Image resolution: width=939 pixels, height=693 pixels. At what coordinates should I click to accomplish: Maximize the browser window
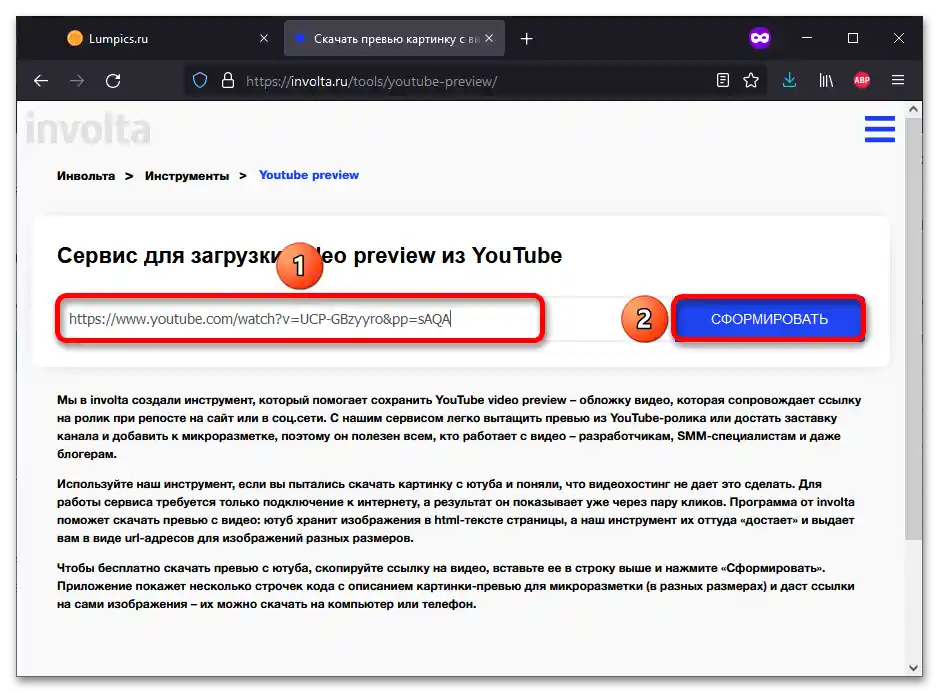[853, 38]
